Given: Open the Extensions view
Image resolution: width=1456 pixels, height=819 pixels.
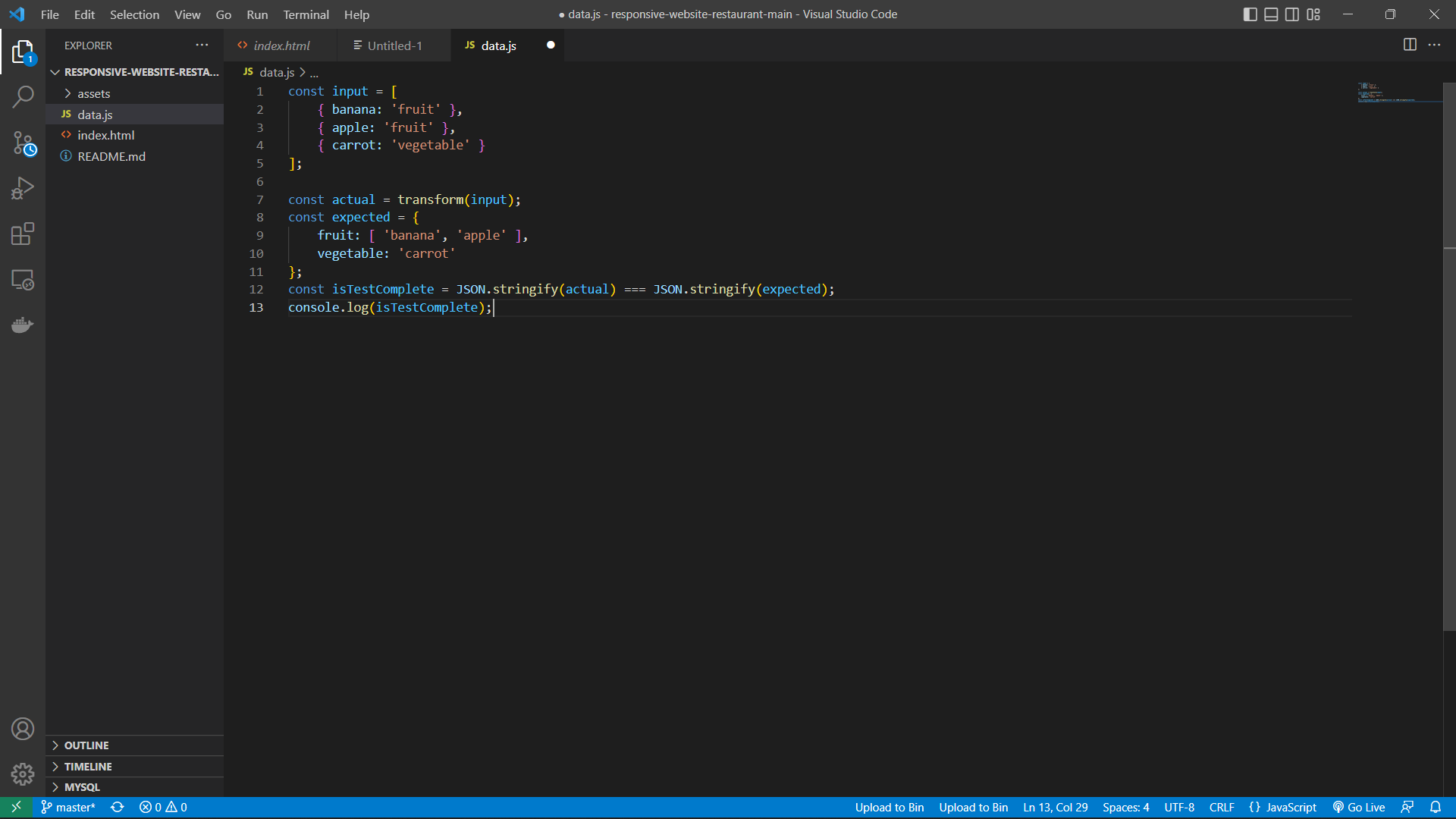Looking at the screenshot, I should pyautogui.click(x=23, y=234).
